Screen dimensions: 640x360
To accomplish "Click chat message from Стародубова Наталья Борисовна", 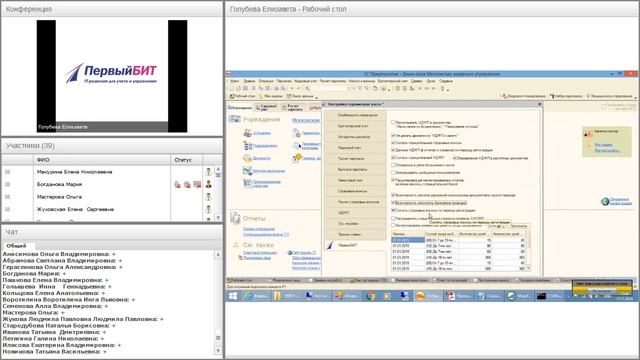I will tap(59, 326).
